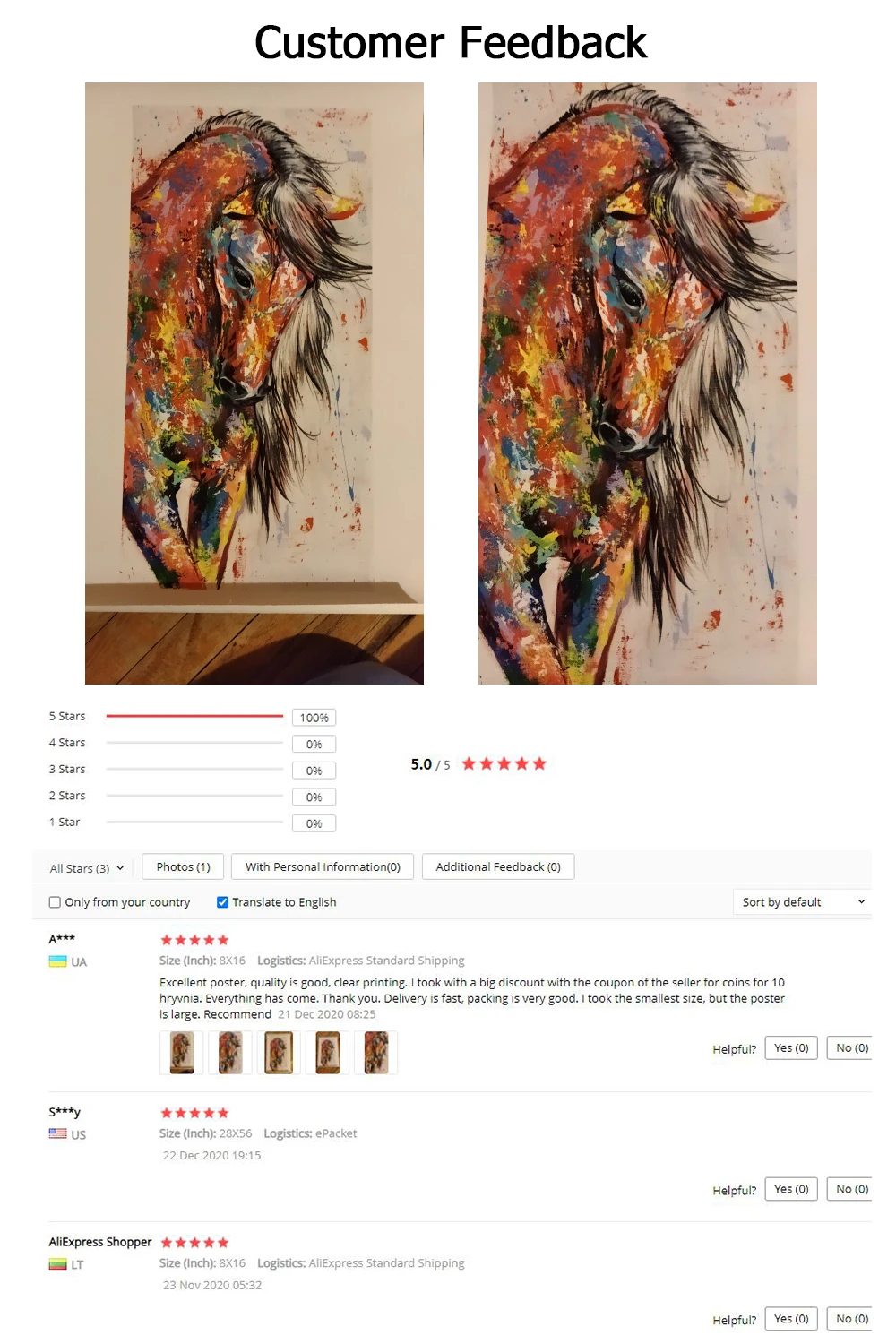Screen dimensions: 896x1344
Task: Select Additional Feedback (0) tab
Action: 498,866
